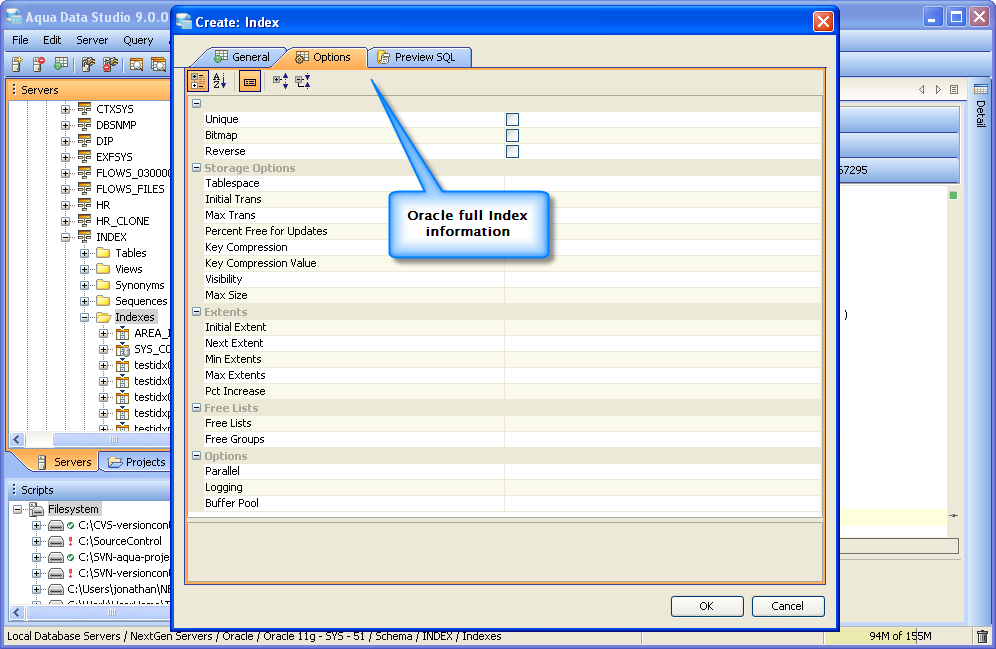Collapse the Free Lists section

(197, 408)
